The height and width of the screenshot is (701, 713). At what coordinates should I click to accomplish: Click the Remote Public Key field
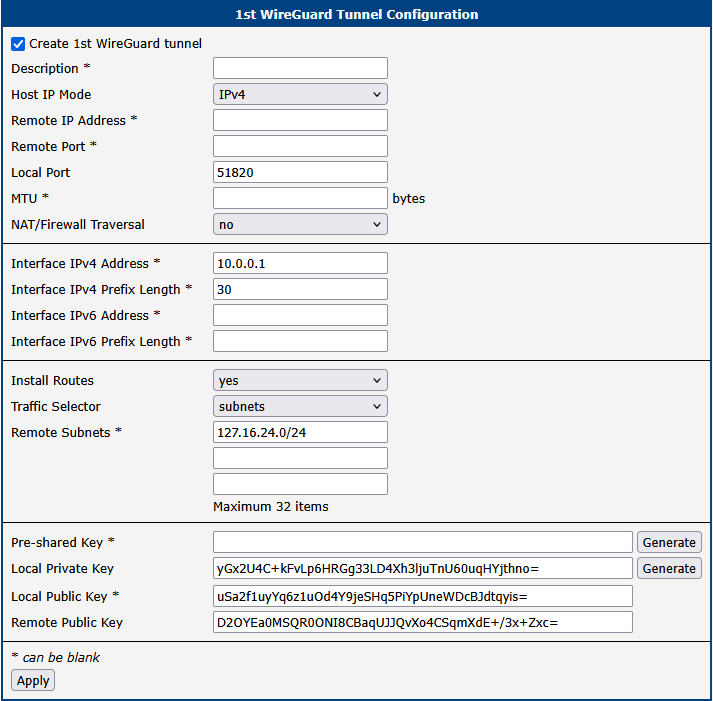point(423,622)
